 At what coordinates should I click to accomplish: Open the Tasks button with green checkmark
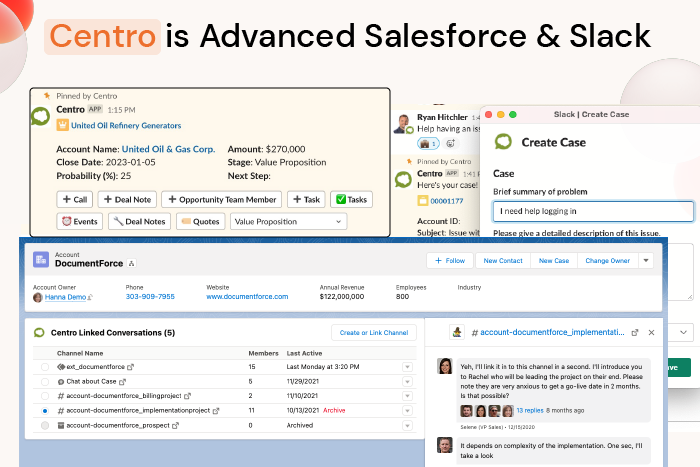click(351, 200)
